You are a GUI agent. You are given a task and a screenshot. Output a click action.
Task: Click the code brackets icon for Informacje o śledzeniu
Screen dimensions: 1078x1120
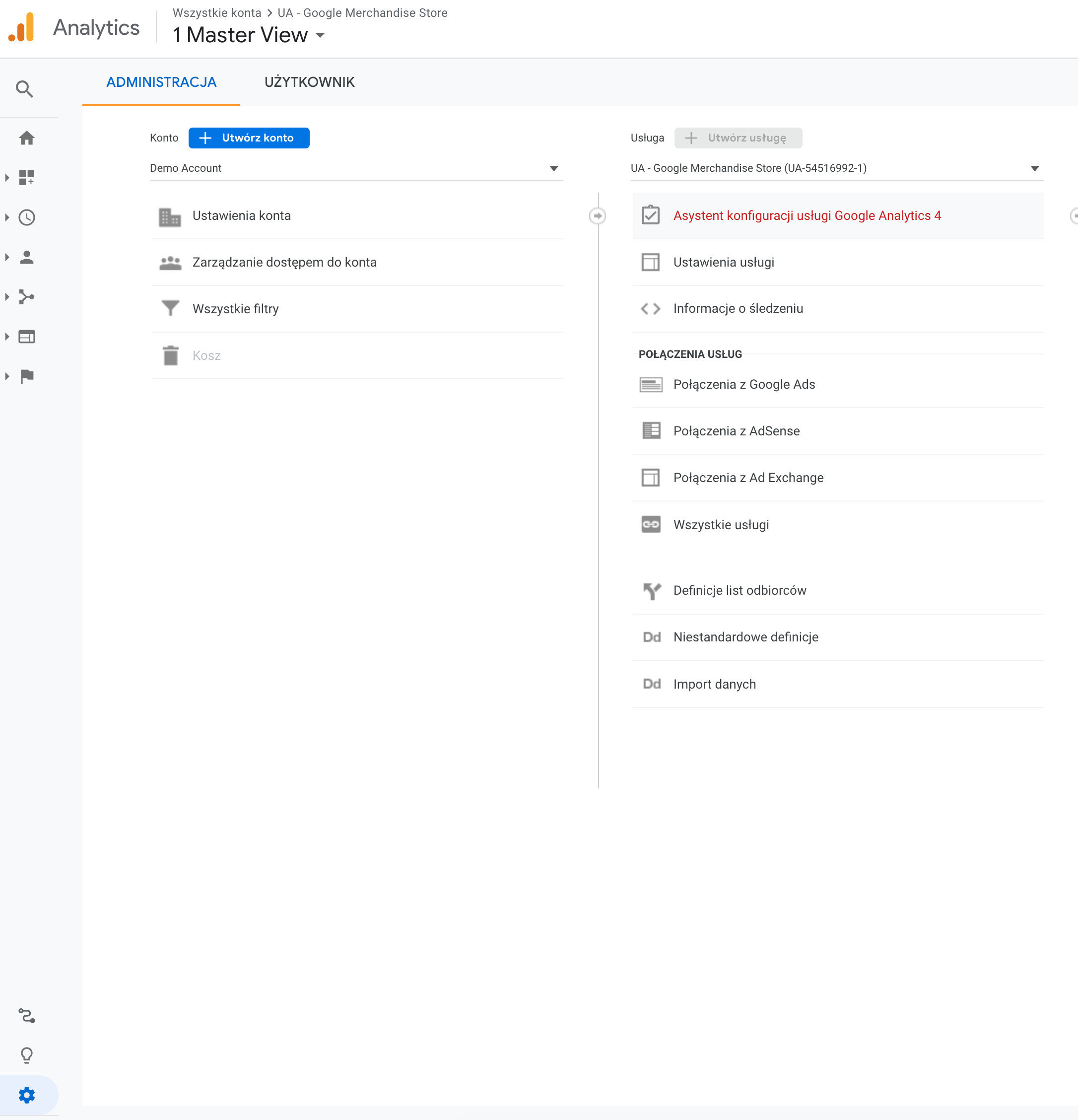pyautogui.click(x=650, y=309)
